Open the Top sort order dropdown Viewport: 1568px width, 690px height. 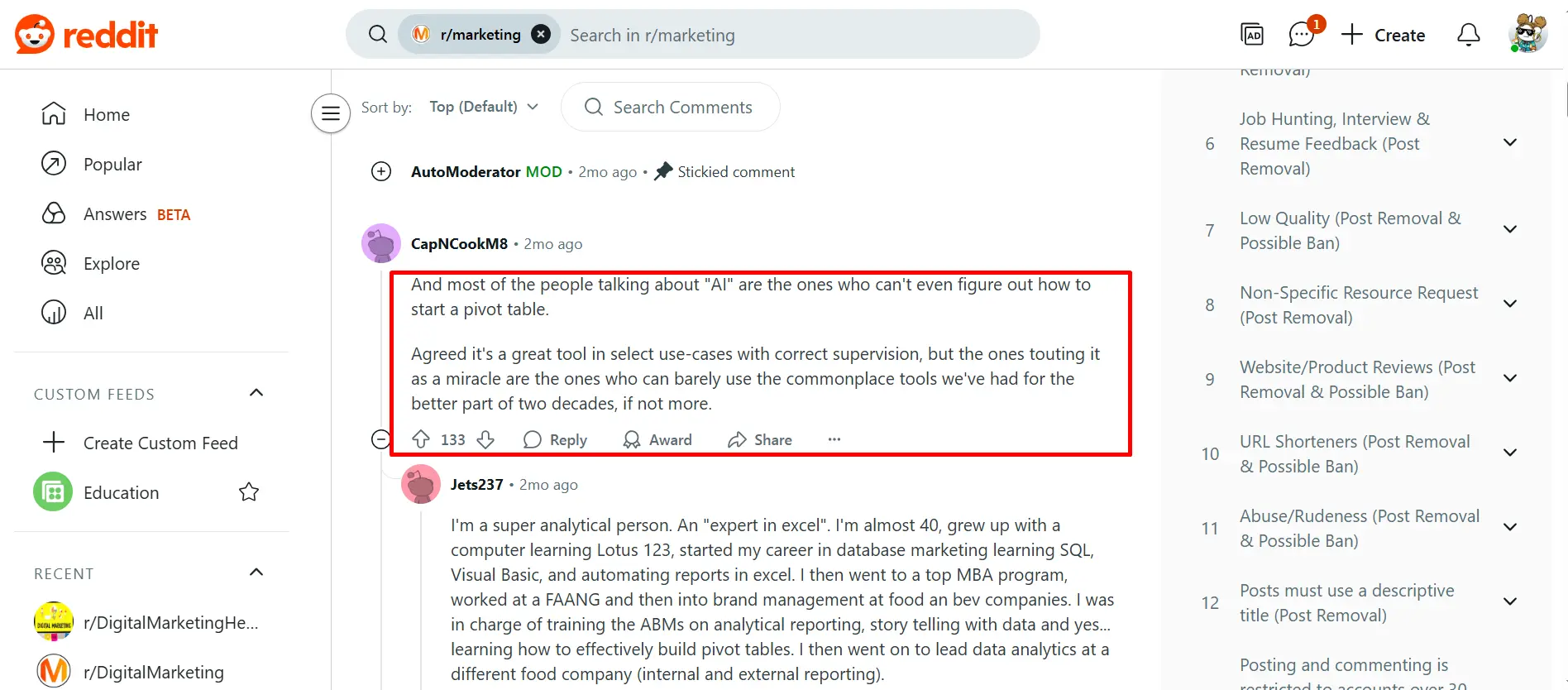click(x=483, y=107)
